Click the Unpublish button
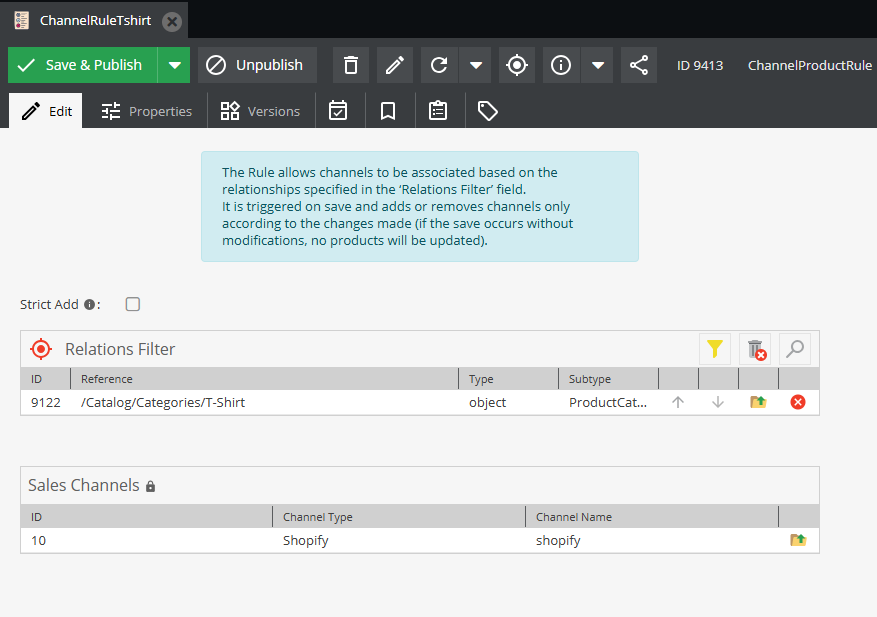This screenshot has height=617, width=877. [x=257, y=65]
